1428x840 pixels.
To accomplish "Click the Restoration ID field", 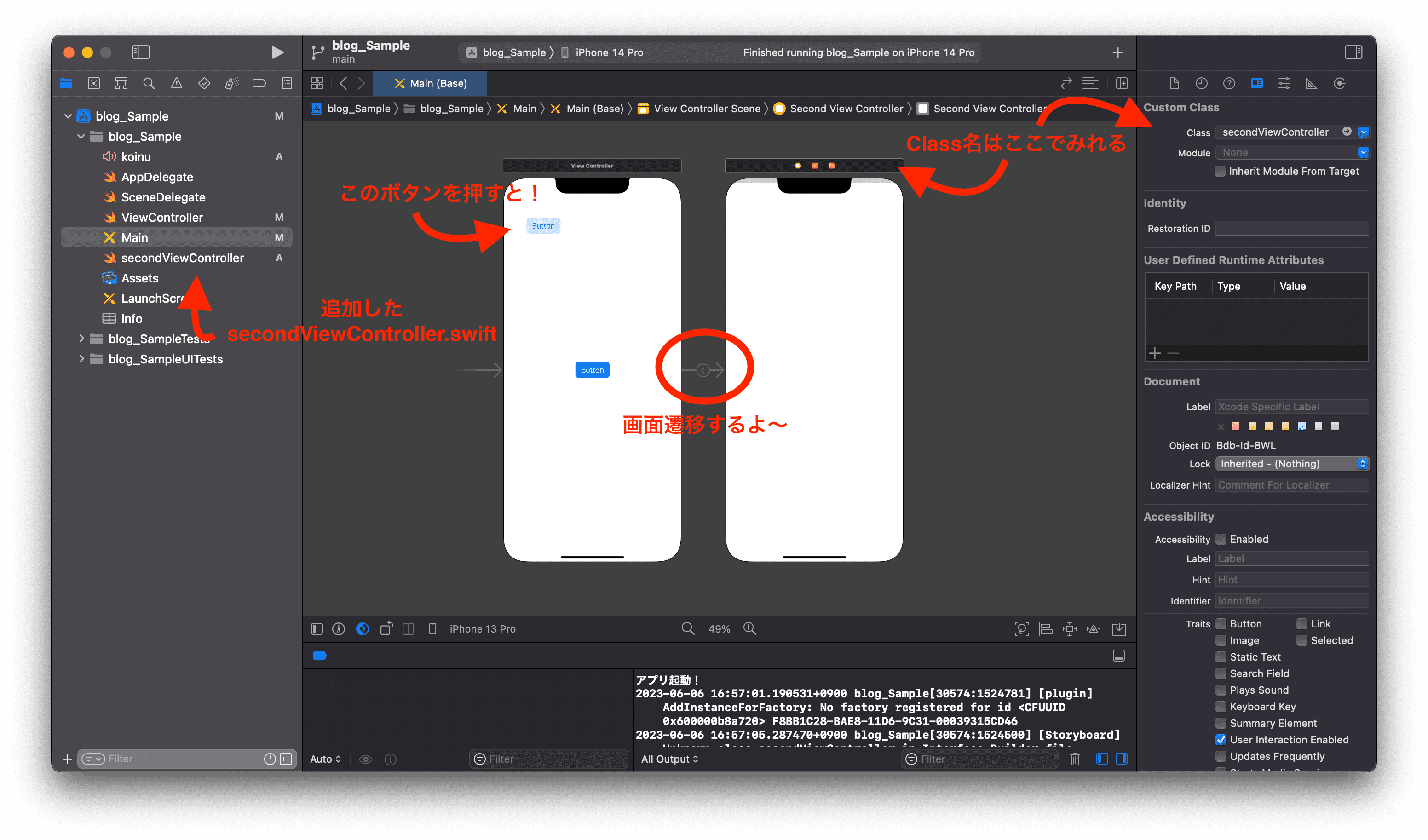I will [x=1292, y=229].
